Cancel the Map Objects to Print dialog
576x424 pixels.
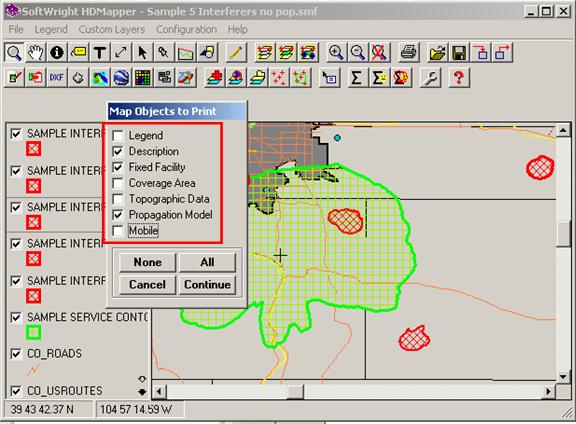point(148,284)
